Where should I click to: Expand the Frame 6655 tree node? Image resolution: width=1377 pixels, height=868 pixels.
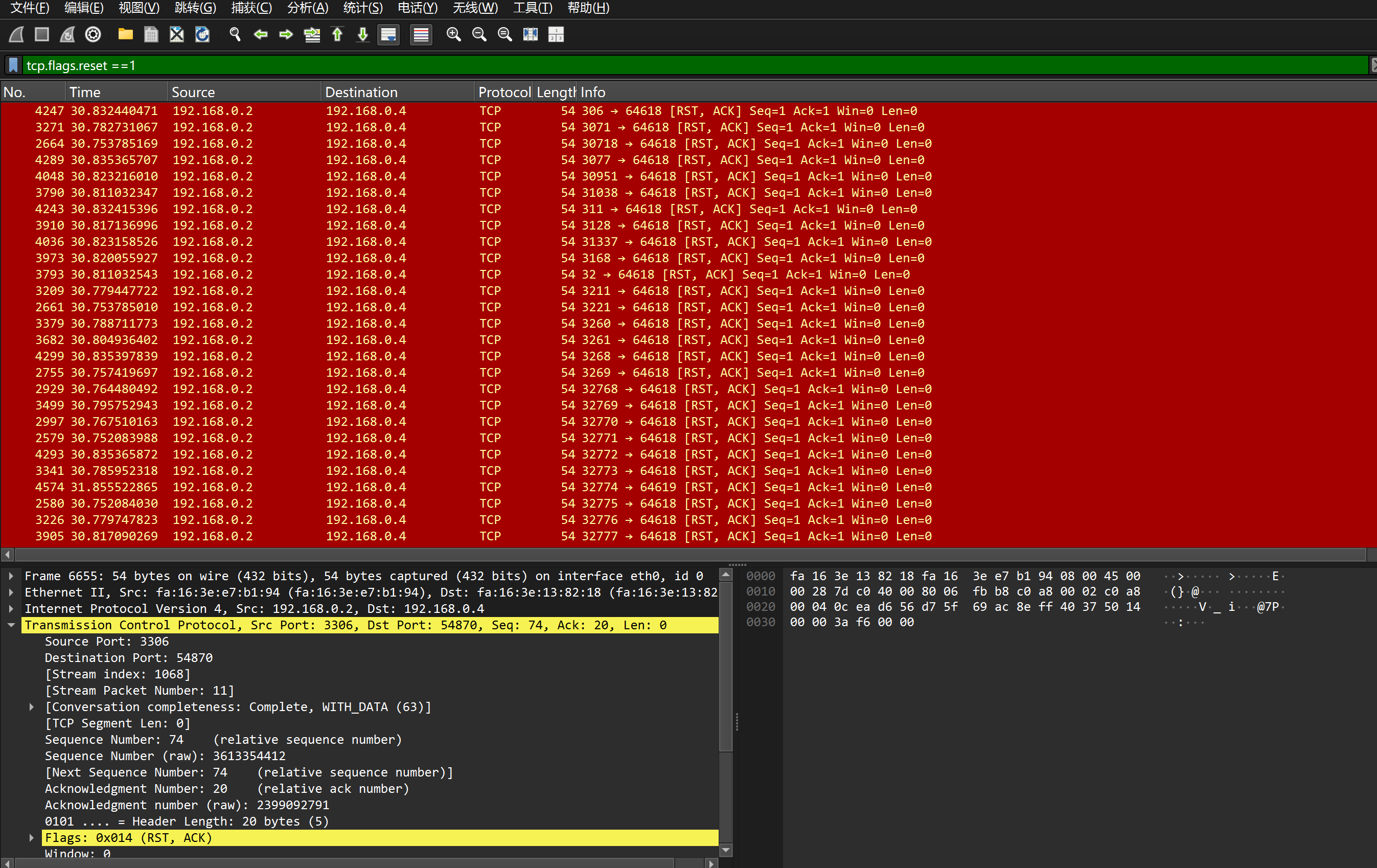[x=11, y=576]
